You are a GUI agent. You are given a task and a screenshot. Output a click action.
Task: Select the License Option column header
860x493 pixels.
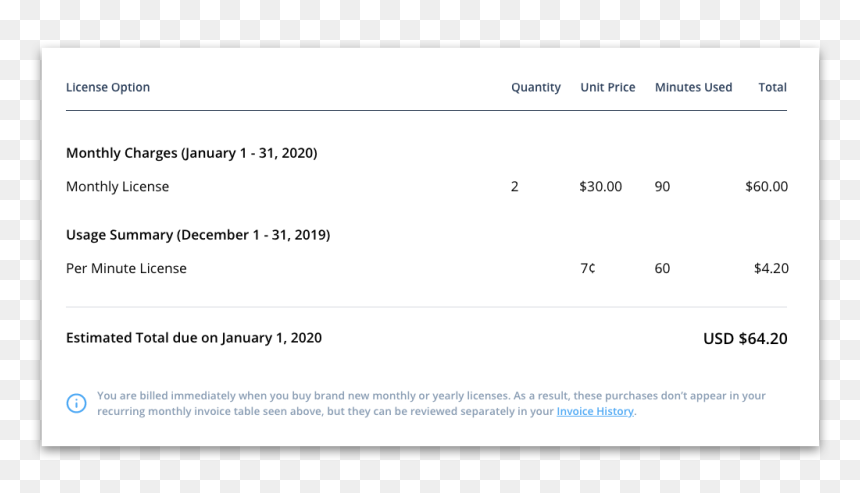(108, 87)
